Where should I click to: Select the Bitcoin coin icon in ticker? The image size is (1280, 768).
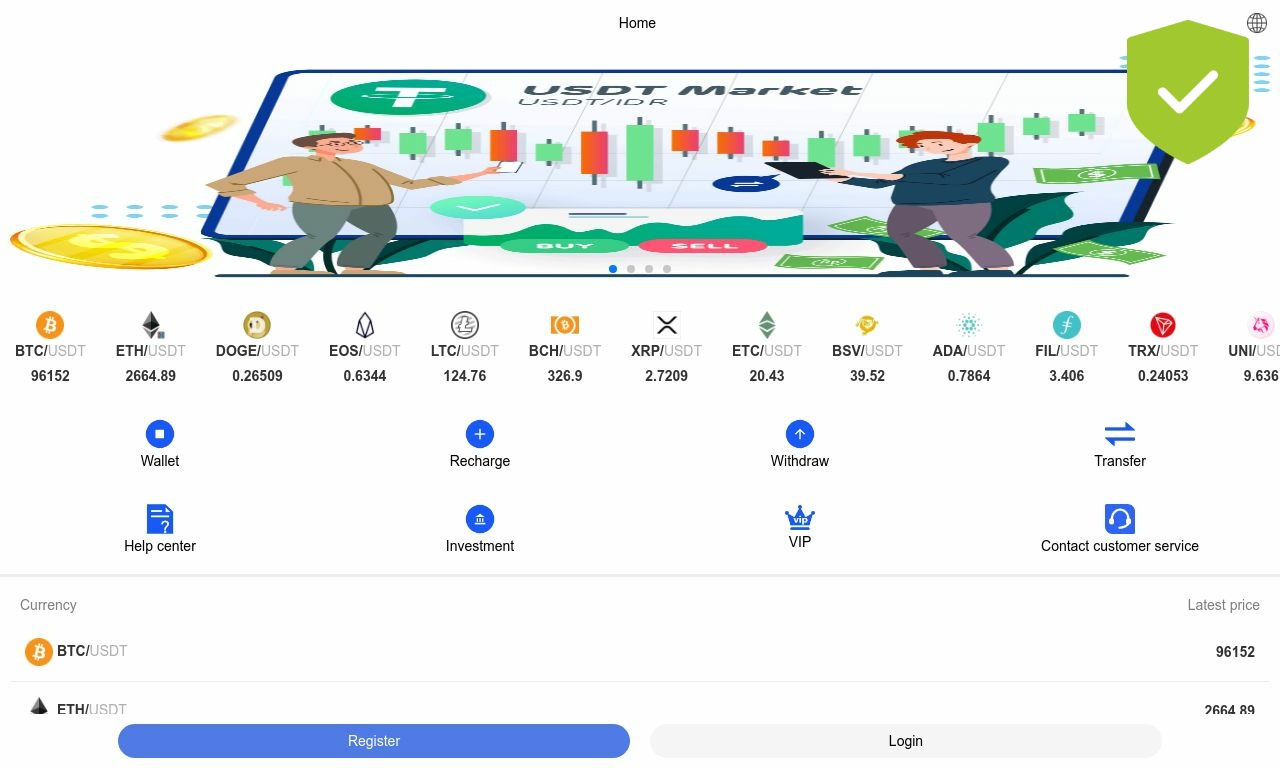point(50,325)
